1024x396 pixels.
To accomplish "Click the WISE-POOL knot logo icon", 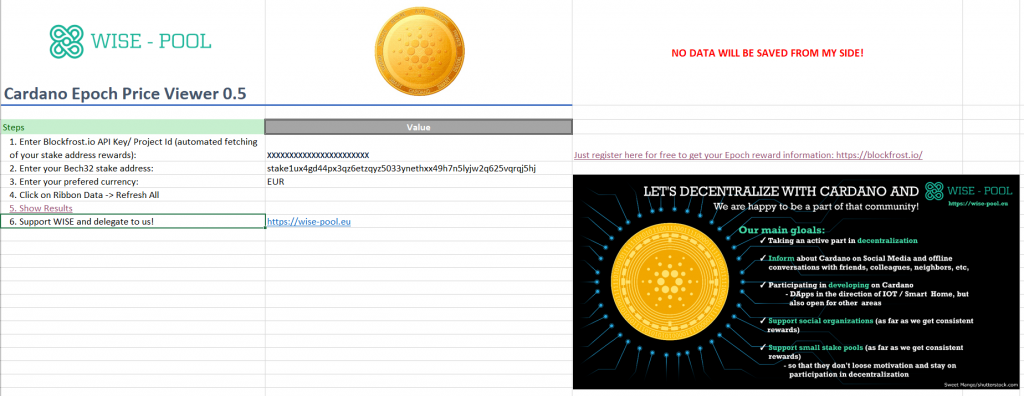I will [x=67, y=41].
